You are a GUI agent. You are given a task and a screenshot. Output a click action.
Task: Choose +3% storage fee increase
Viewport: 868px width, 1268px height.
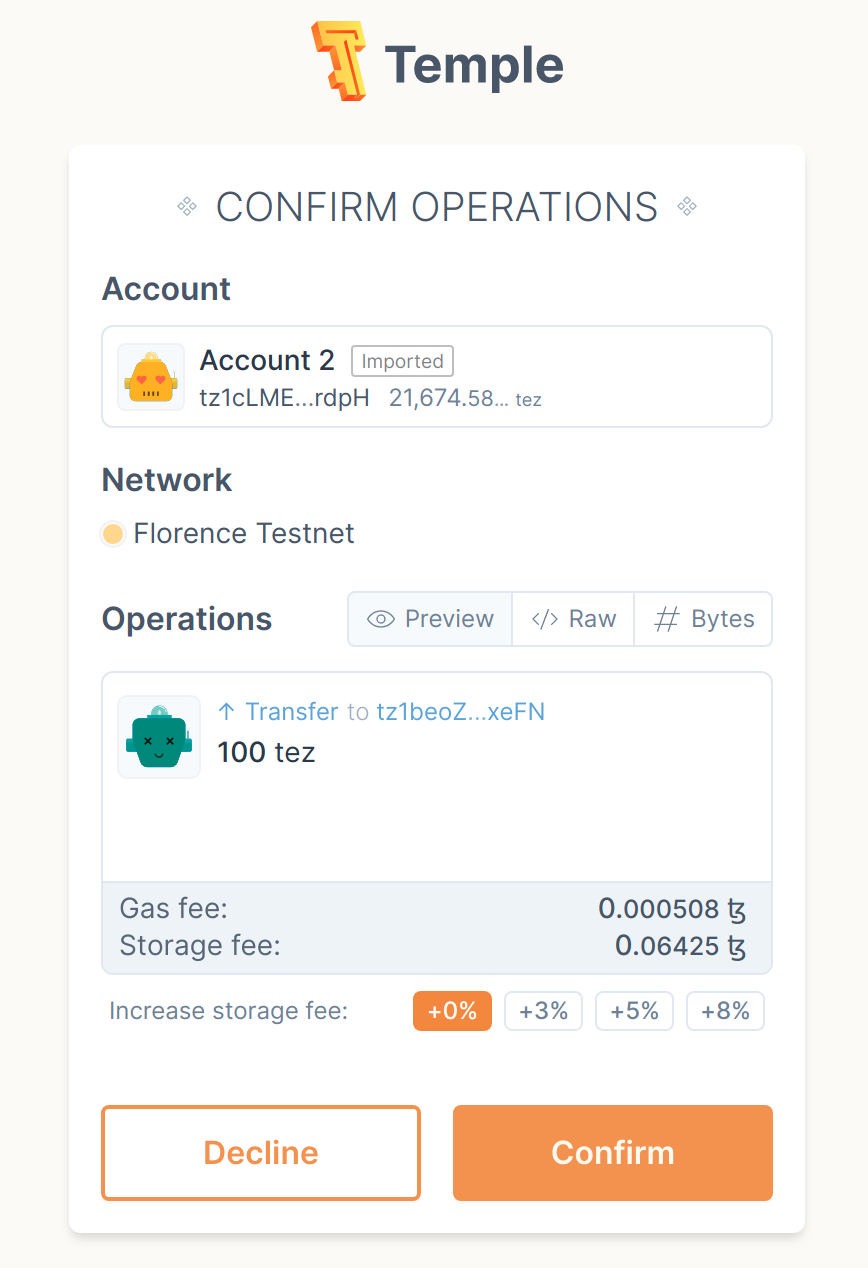pyautogui.click(x=543, y=1011)
